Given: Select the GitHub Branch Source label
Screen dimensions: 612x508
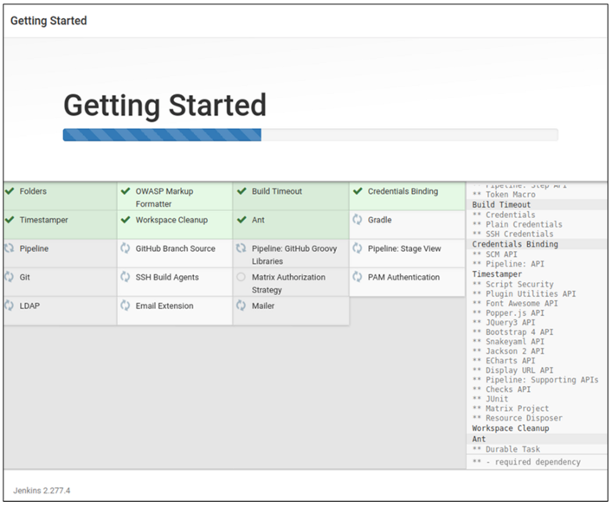Looking at the screenshot, I should point(175,249).
